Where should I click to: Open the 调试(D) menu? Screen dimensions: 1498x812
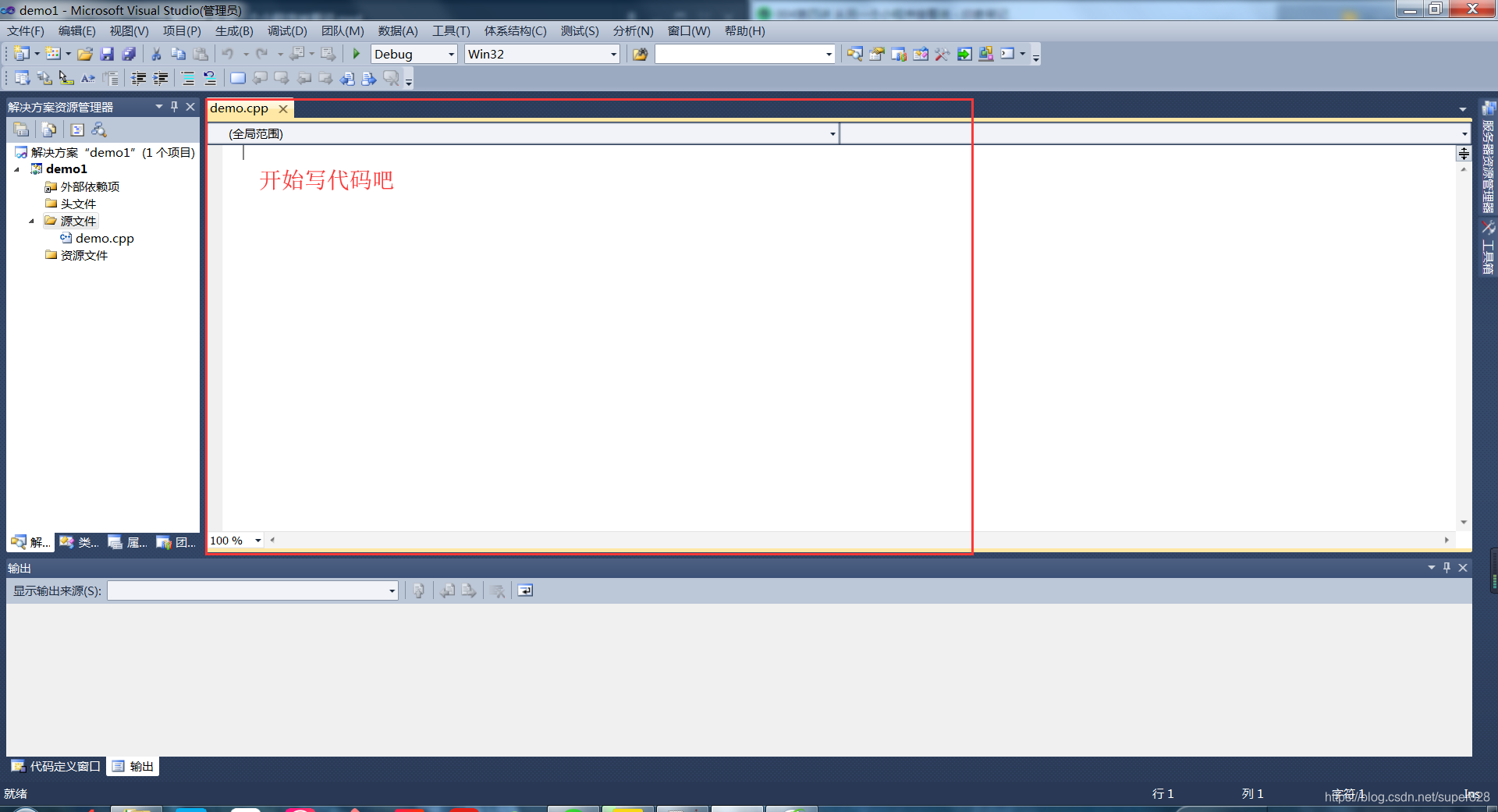[287, 31]
